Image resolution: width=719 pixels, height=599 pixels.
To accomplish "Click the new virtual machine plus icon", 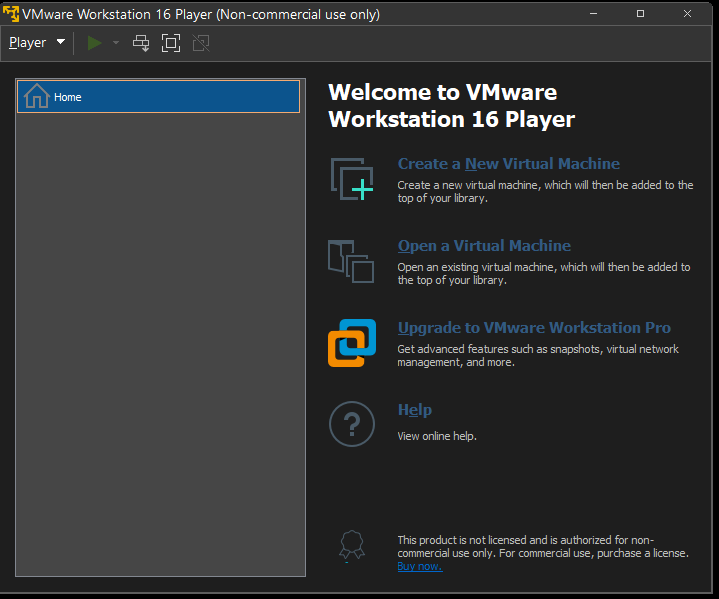I will (352, 179).
